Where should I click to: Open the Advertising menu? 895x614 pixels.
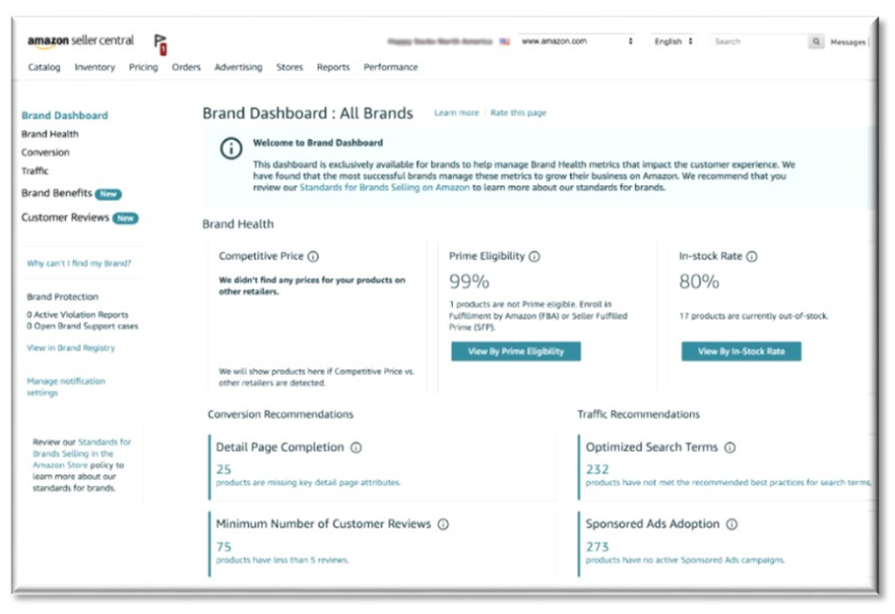pyautogui.click(x=239, y=67)
